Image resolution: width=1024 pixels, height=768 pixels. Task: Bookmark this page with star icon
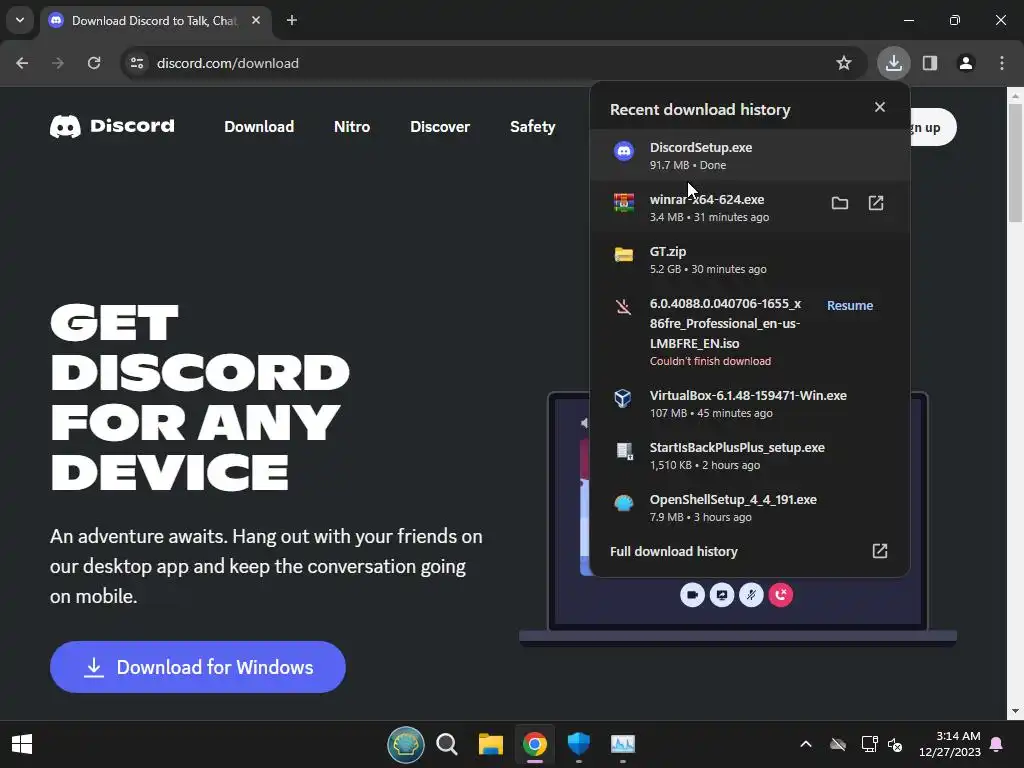click(x=844, y=63)
